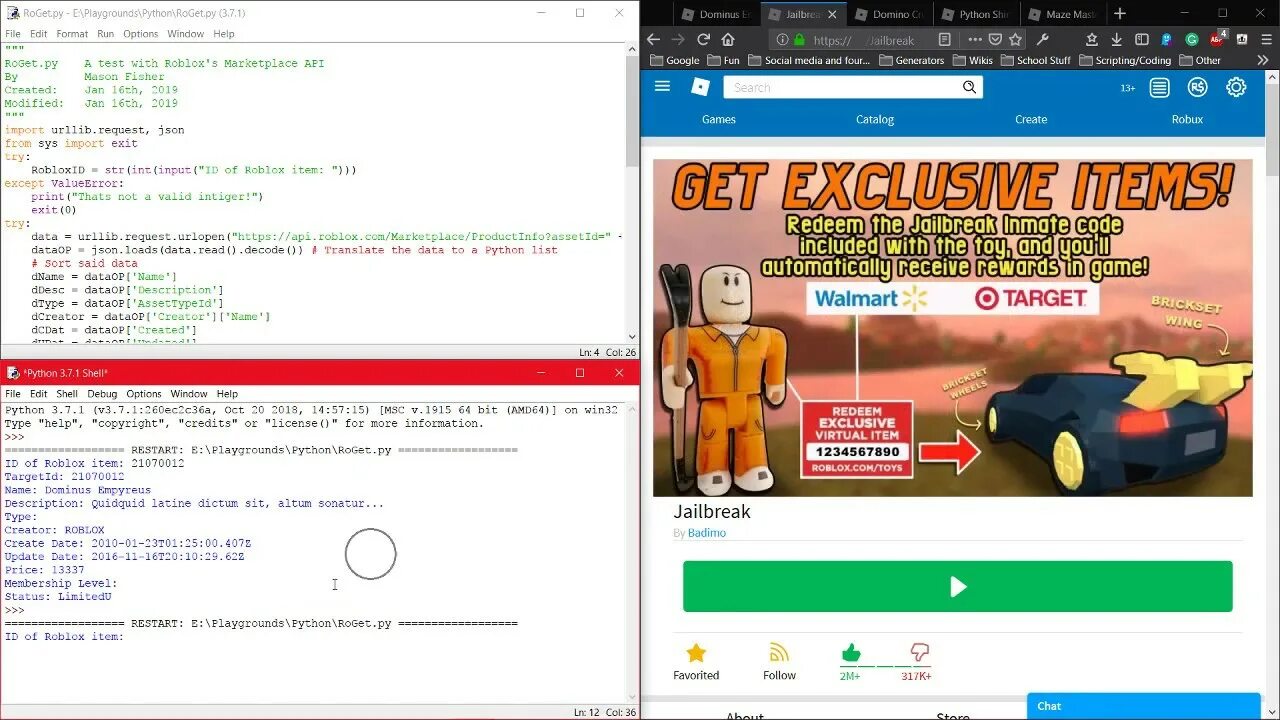Focus the Roblox search field
This screenshot has height=720, width=1280.
click(841, 87)
